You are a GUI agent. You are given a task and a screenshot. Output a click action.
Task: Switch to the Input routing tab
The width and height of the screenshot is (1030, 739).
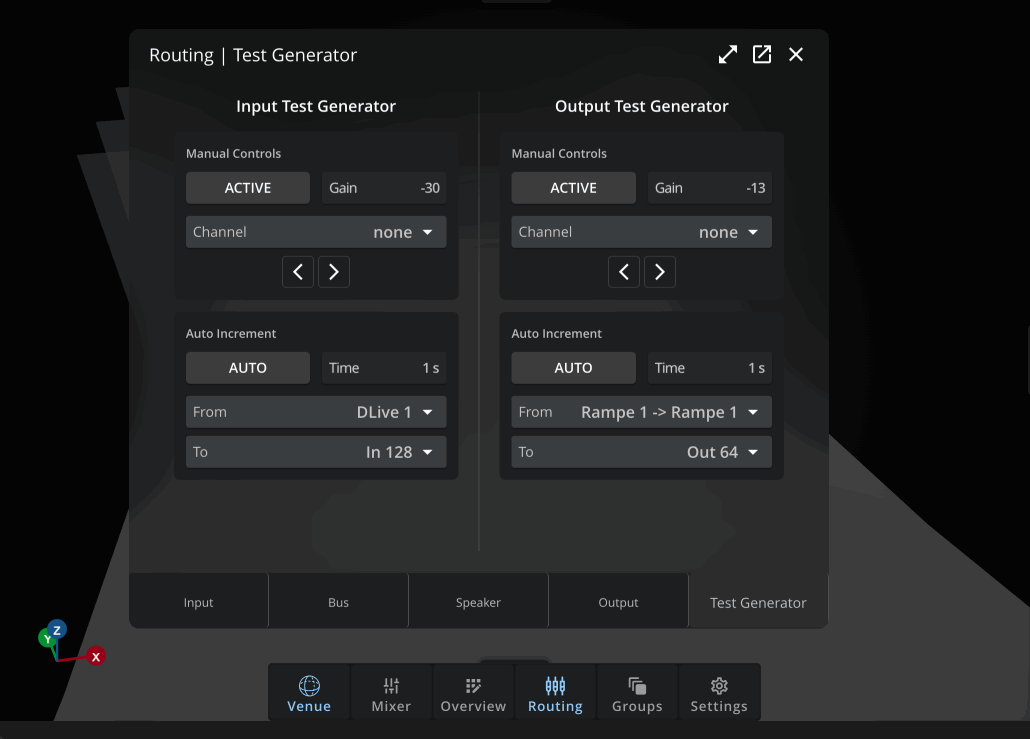[198, 602]
